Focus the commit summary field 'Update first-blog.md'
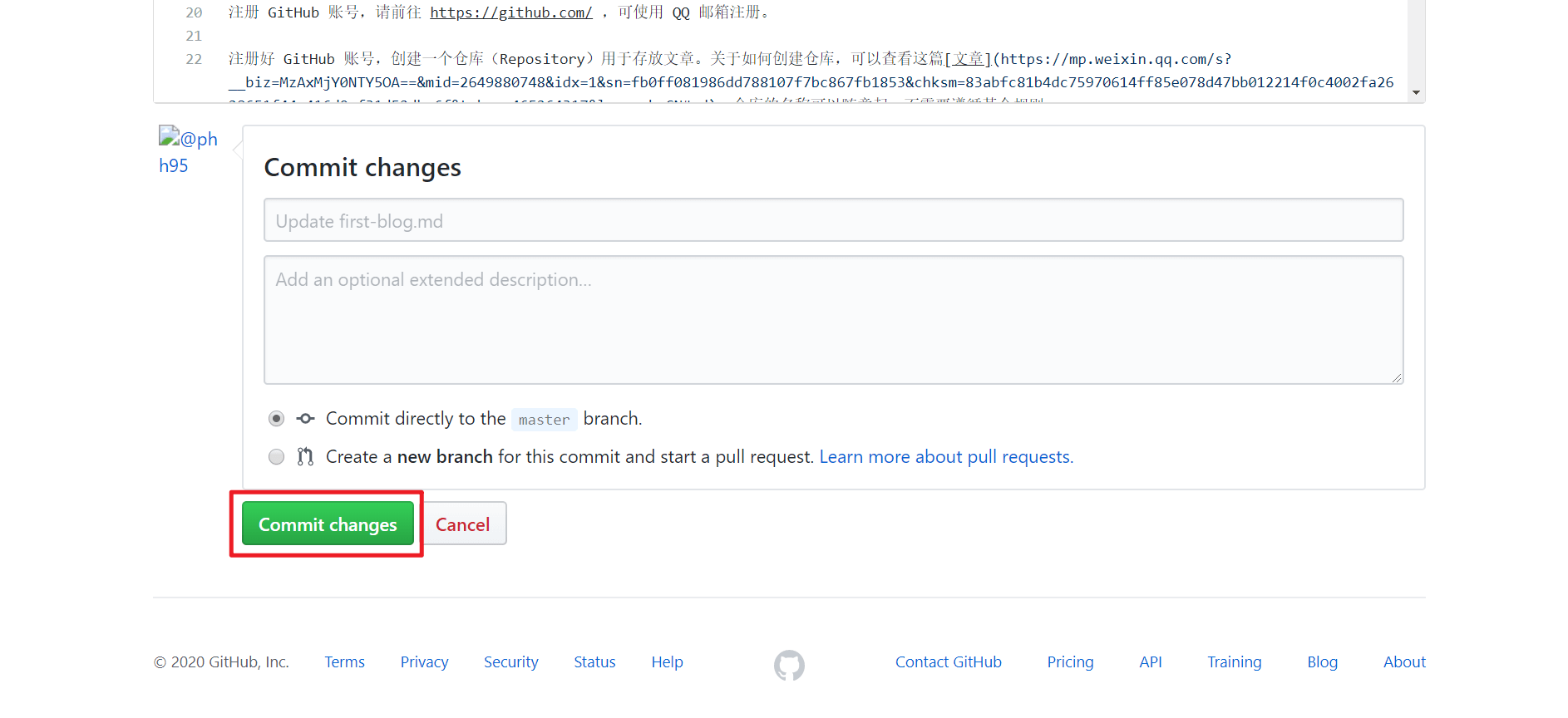 coord(833,220)
